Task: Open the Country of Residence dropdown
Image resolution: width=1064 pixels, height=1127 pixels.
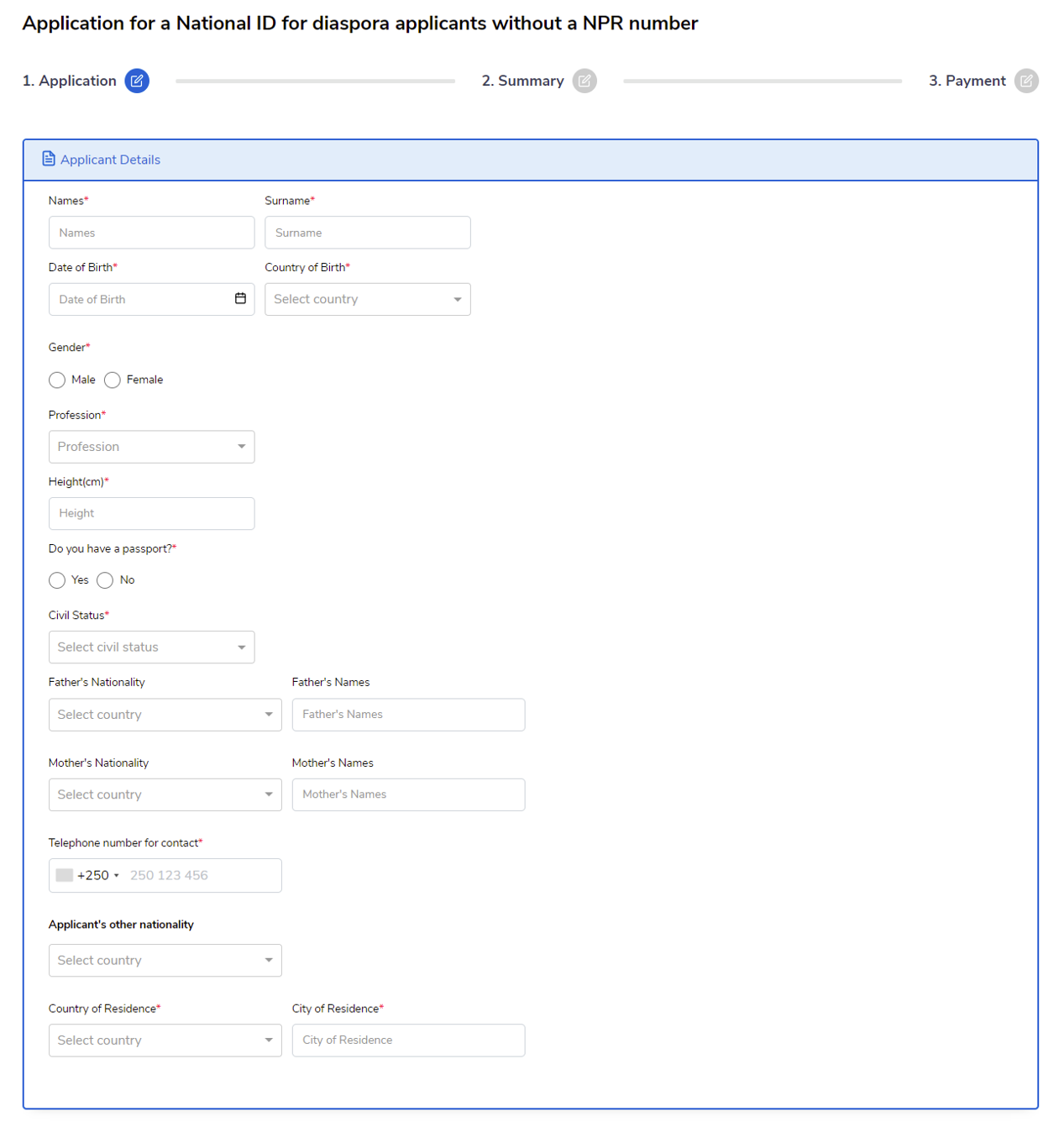Action: (165, 1041)
